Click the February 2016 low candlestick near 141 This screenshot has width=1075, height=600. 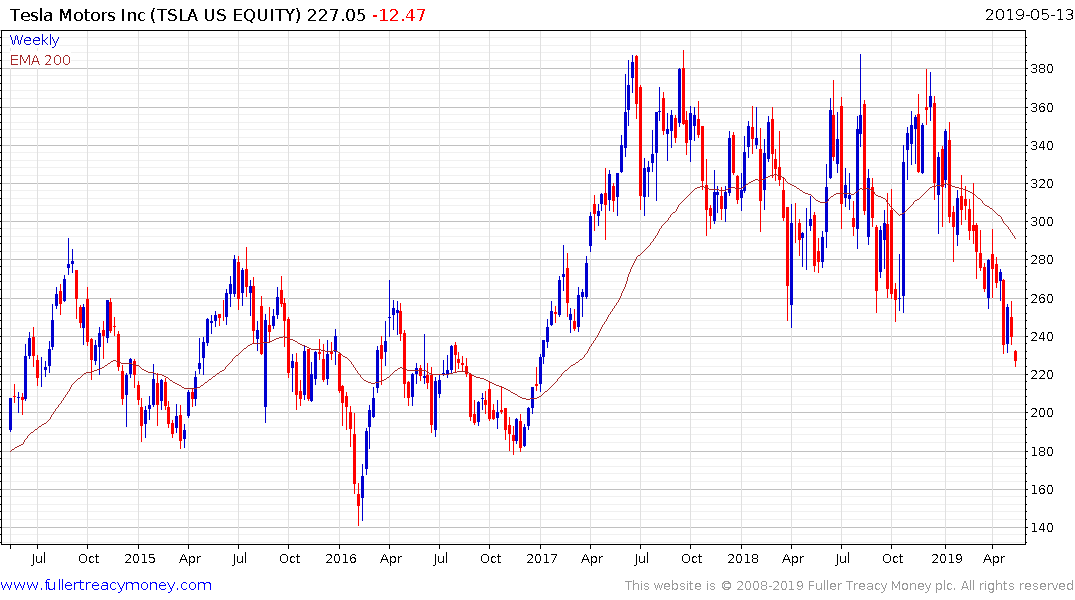359,501
